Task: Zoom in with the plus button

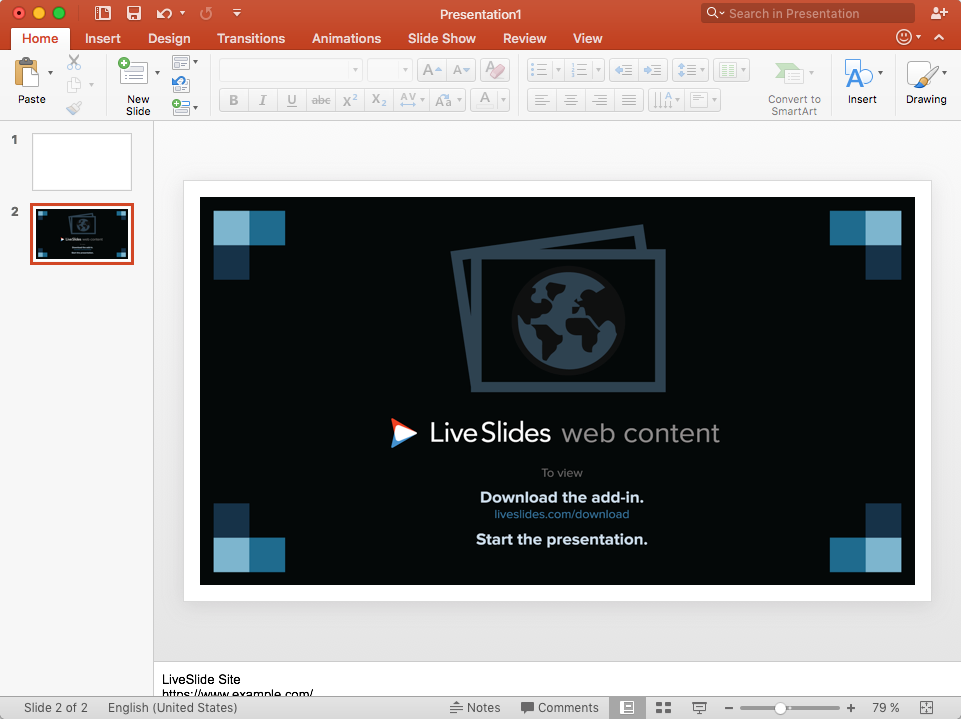Action: [x=851, y=708]
